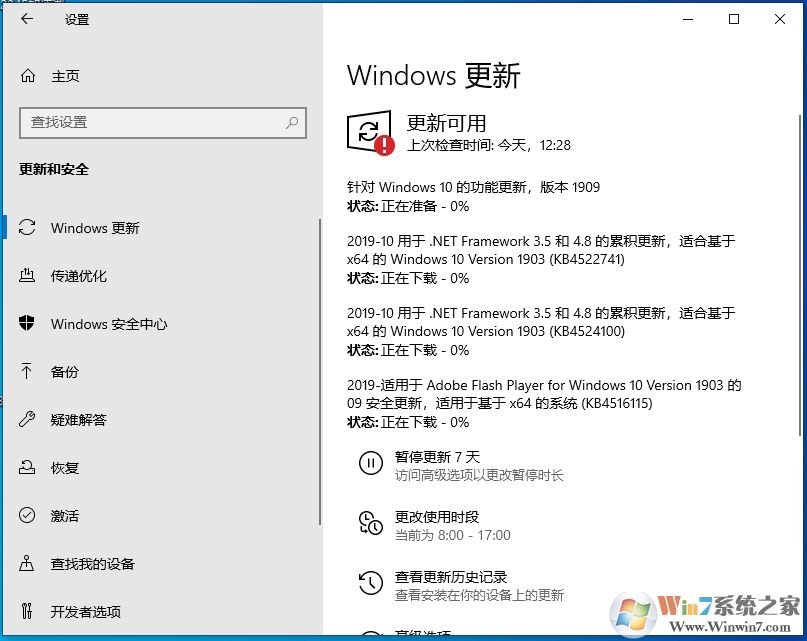Click the back arrow at top left
The height and width of the screenshot is (641, 807).
(x=27, y=19)
